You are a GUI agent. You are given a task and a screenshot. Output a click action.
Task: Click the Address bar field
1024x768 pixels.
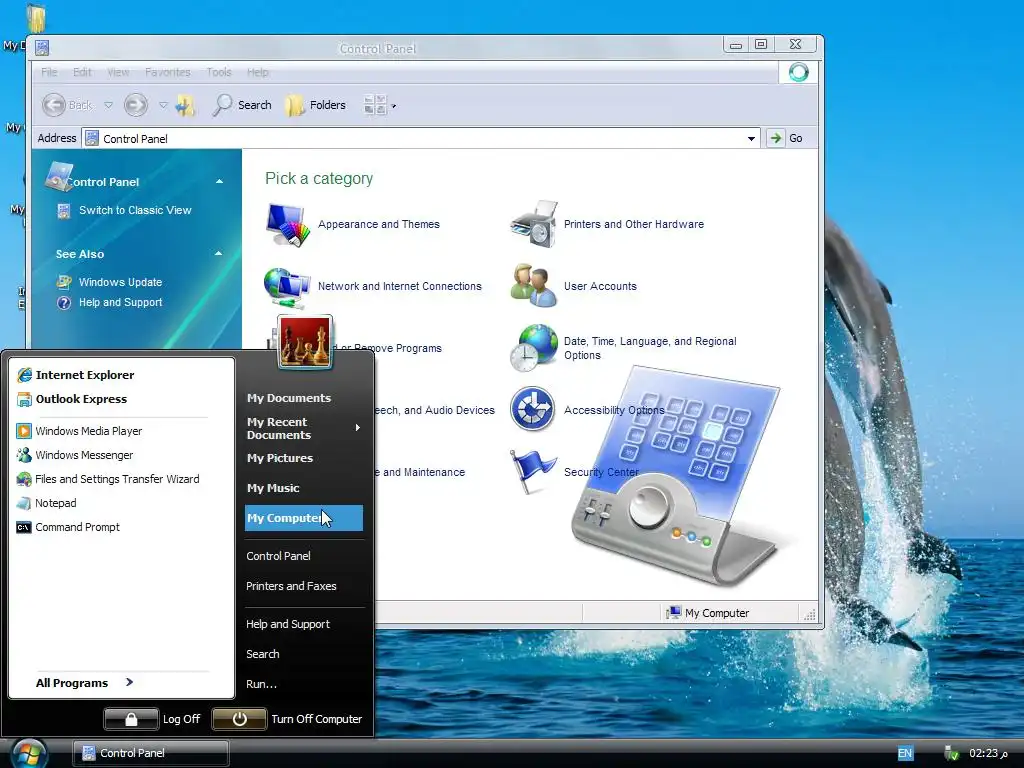tap(421, 138)
